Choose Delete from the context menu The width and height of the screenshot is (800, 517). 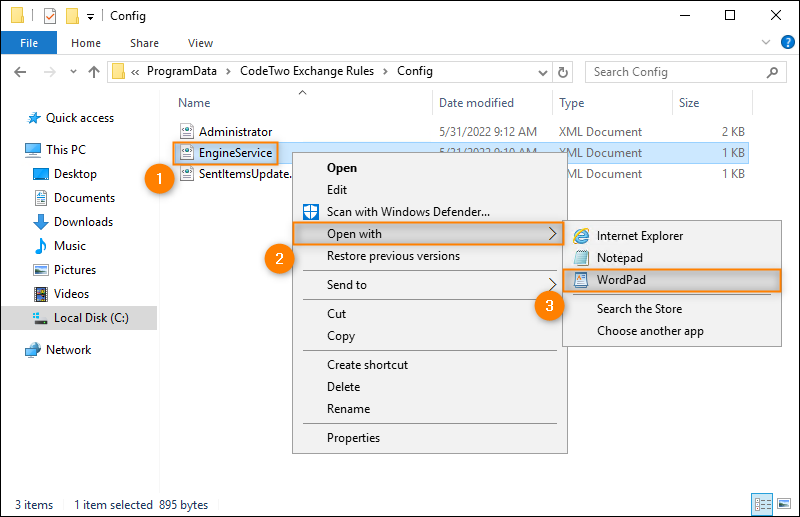click(430, 387)
